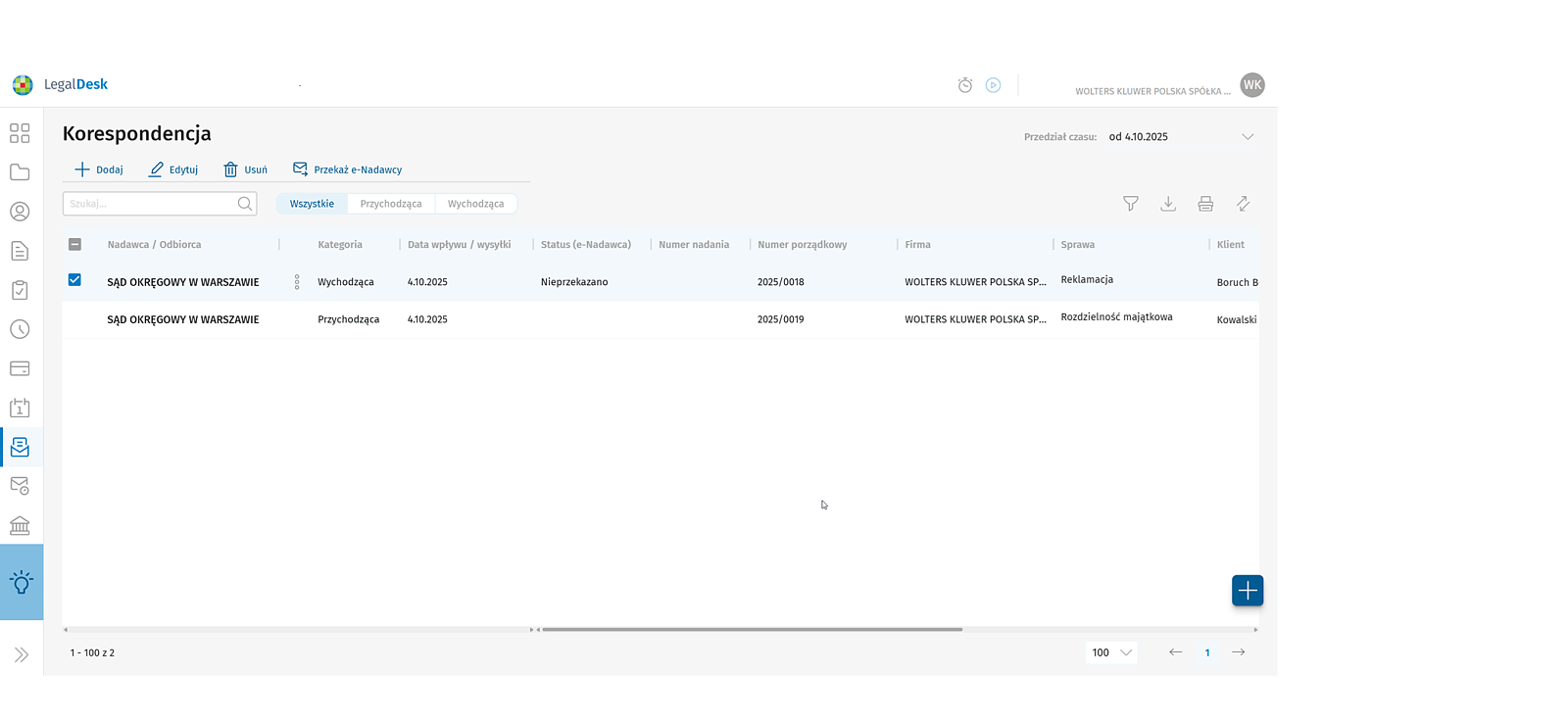Expand the sidebar with double chevron

click(x=22, y=654)
